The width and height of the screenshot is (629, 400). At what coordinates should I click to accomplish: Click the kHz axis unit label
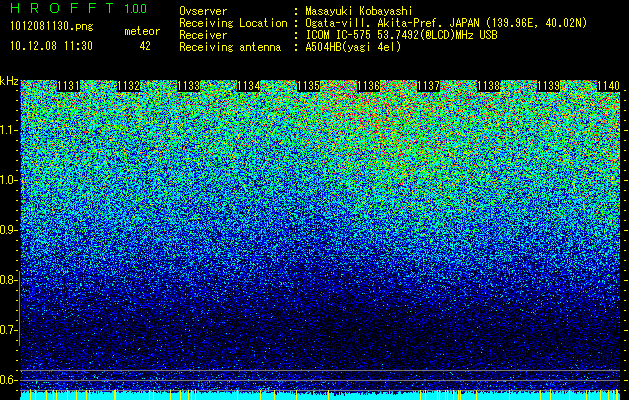point(9,81)
